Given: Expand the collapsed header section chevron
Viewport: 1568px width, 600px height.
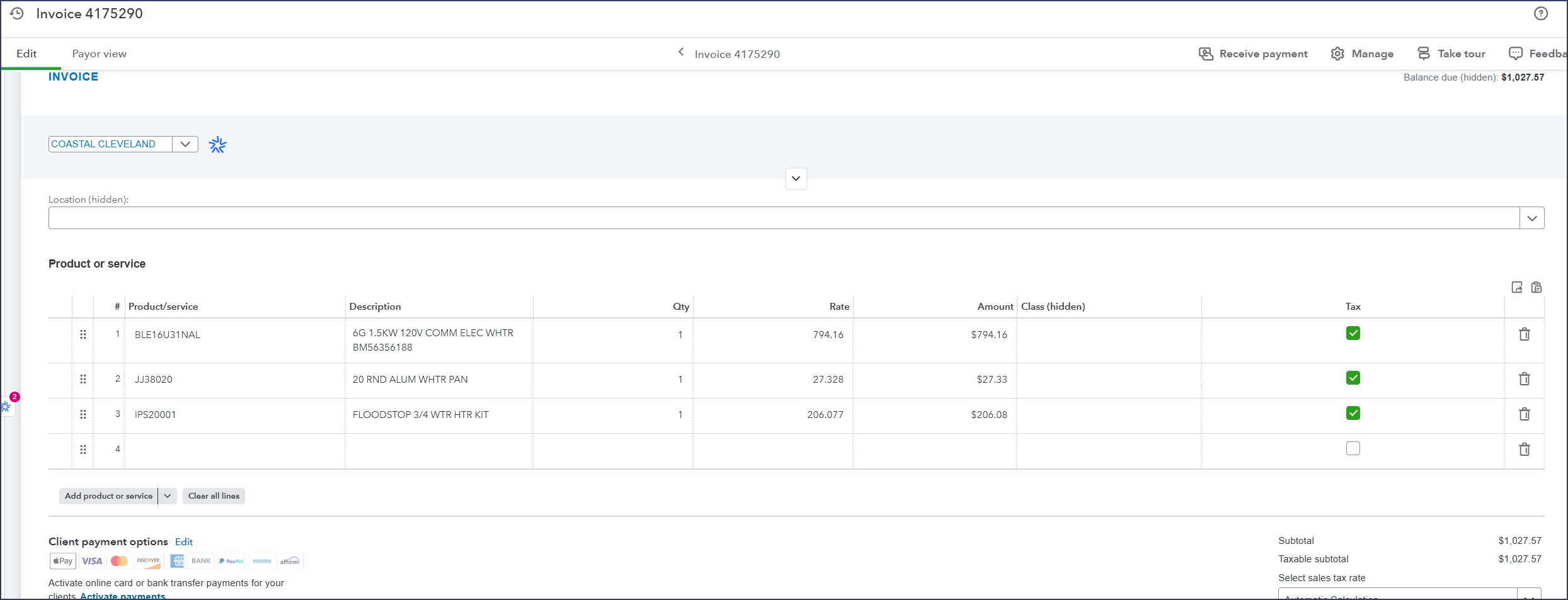Looking at the screenshot, I should click(x=796, y=179).
